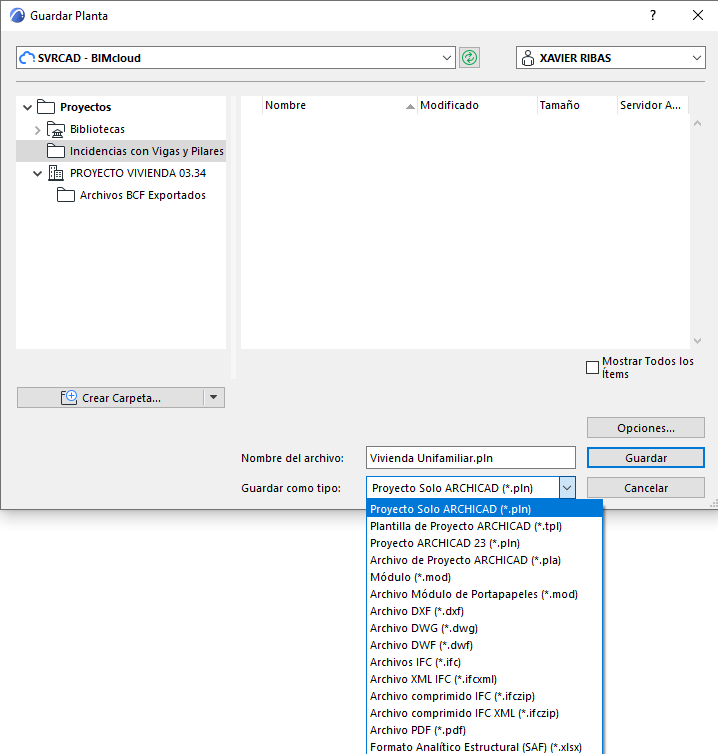
Task: Click the Modificado column header
Action: tap(477, 105)
